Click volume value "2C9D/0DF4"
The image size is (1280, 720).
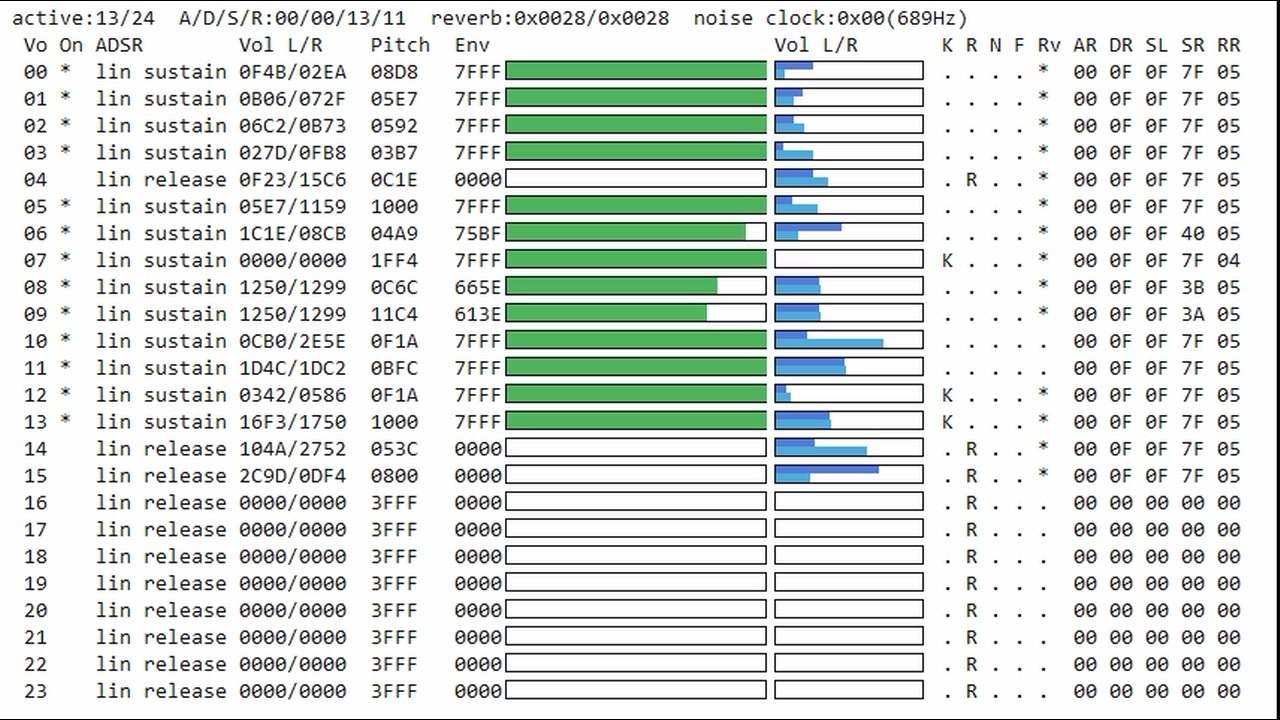click(293, 476)
